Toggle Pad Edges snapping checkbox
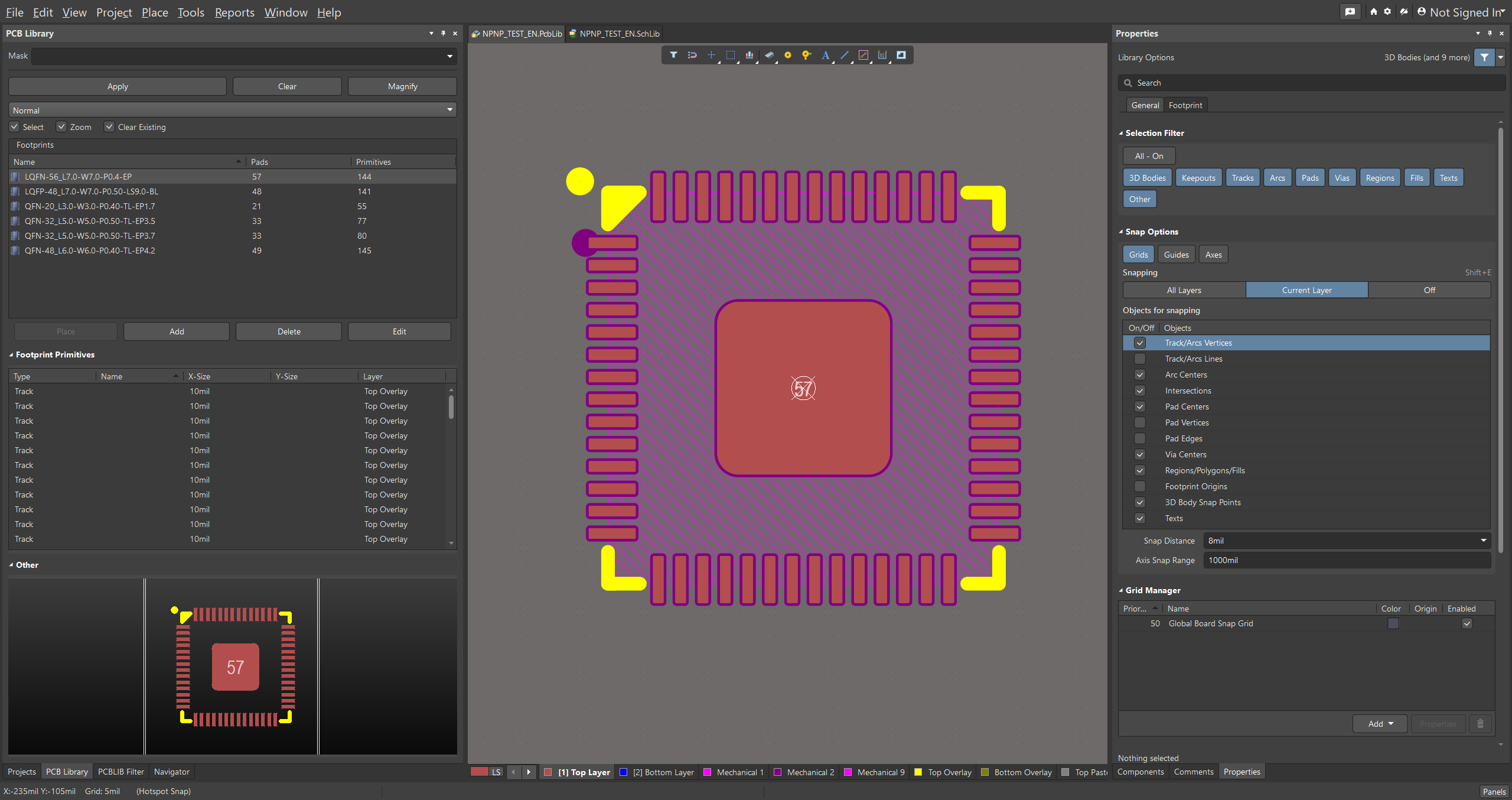 (x=1140, y=438)
